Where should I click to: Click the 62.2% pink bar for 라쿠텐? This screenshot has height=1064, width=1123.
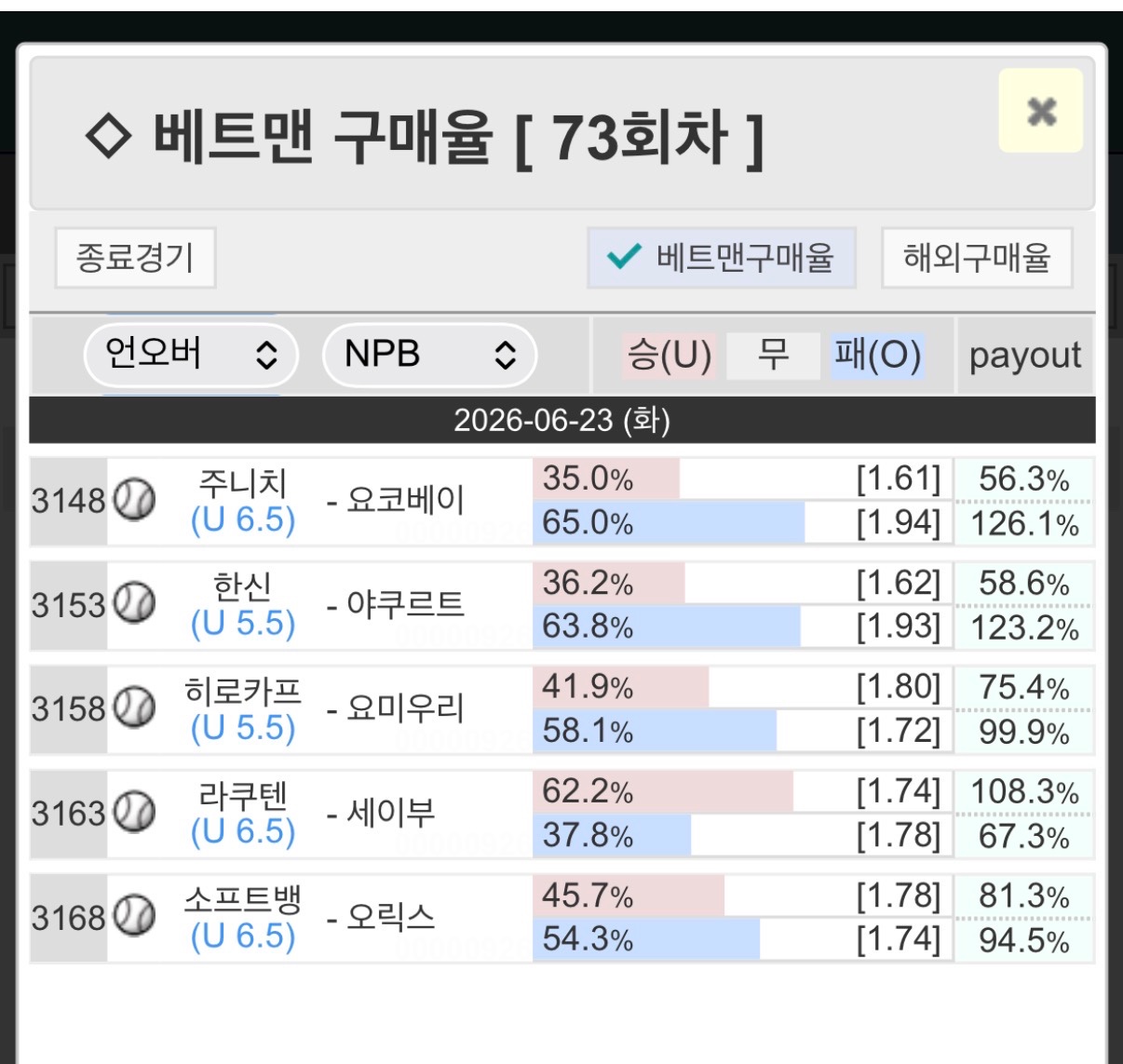[x=663, y=791]
